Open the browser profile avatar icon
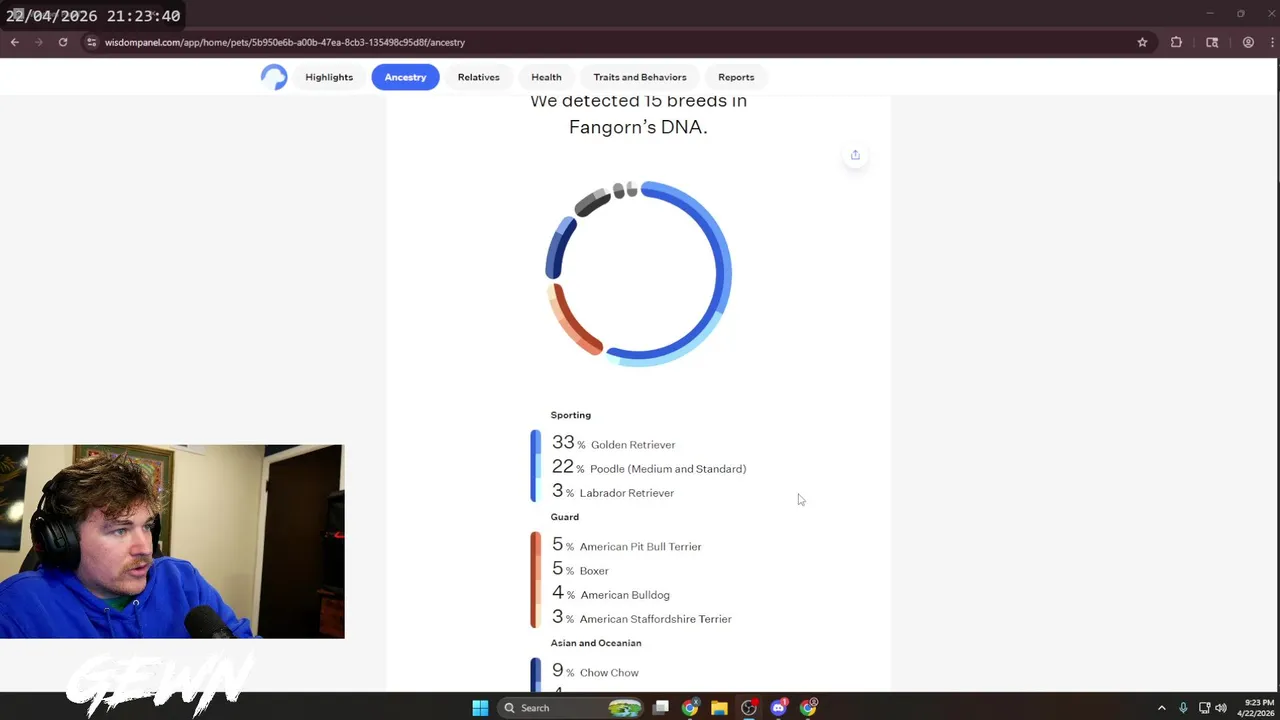Viewport: 1280px width, 720px height. 1248,42
